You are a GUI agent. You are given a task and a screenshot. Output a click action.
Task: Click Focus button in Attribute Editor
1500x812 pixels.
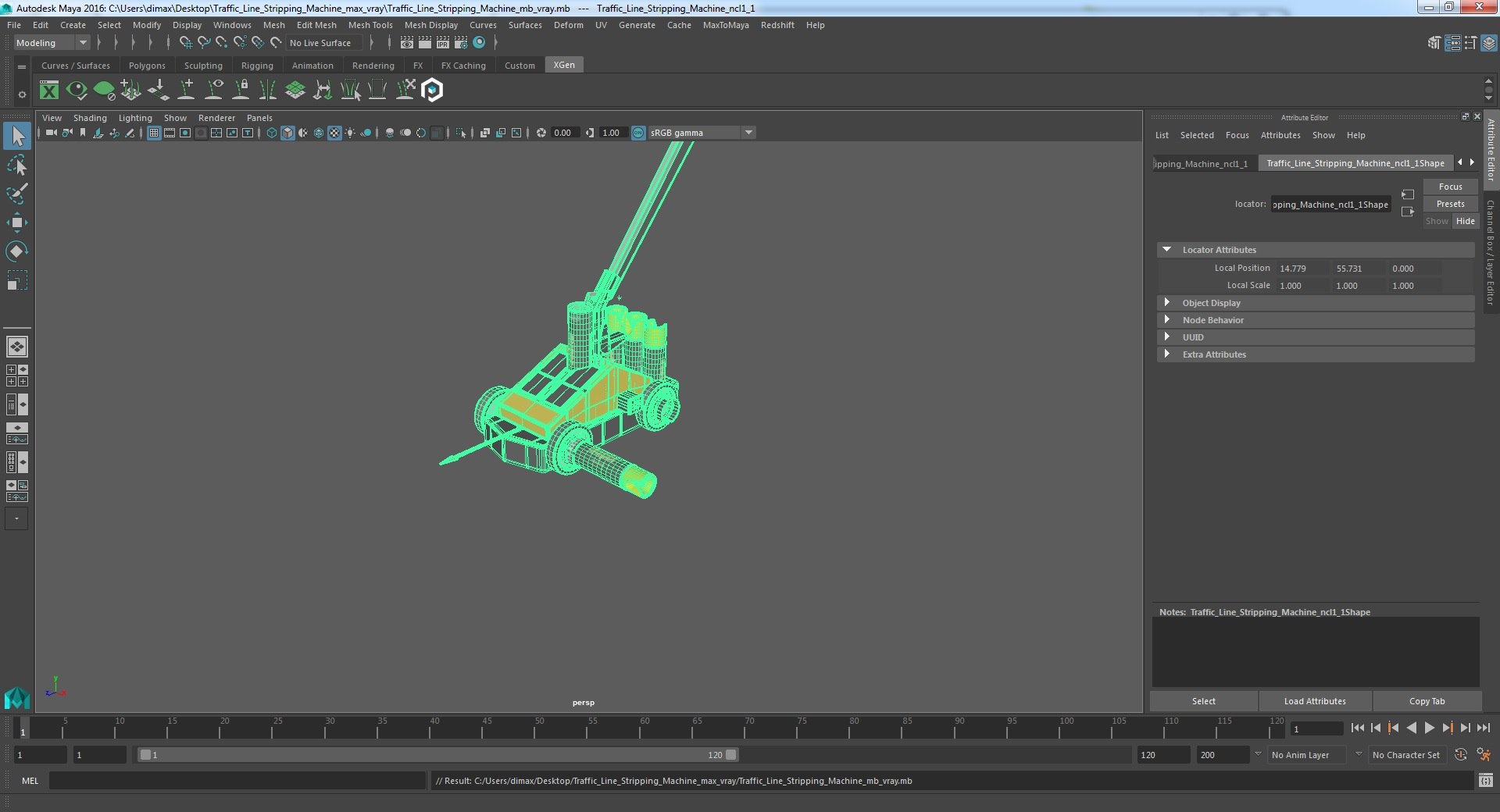[1451, 187]
